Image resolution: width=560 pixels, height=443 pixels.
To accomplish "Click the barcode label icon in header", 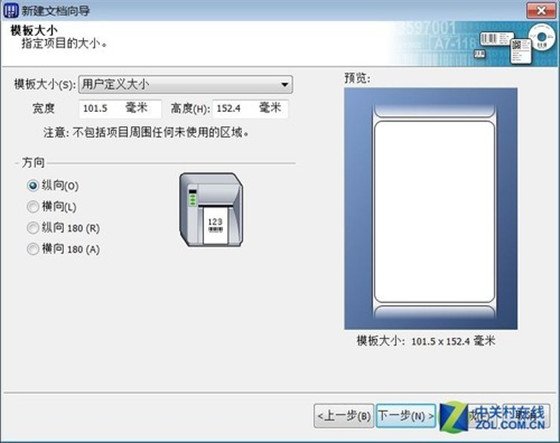I will click(496, 39).
